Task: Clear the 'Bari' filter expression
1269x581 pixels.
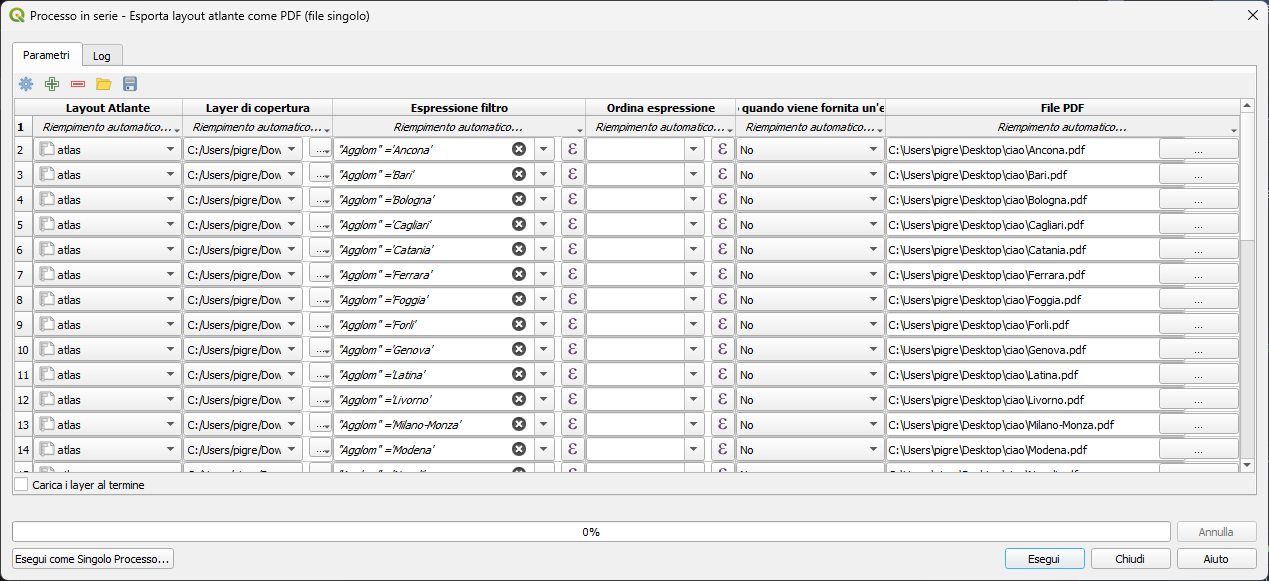Action: pyautogui.click(x=518, y=174)
